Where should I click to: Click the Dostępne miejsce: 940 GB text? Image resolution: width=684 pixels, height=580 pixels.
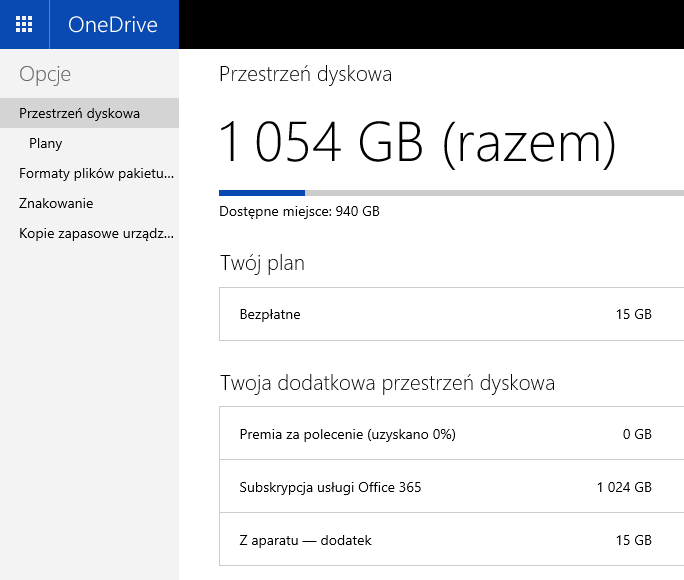pos(299,211)
